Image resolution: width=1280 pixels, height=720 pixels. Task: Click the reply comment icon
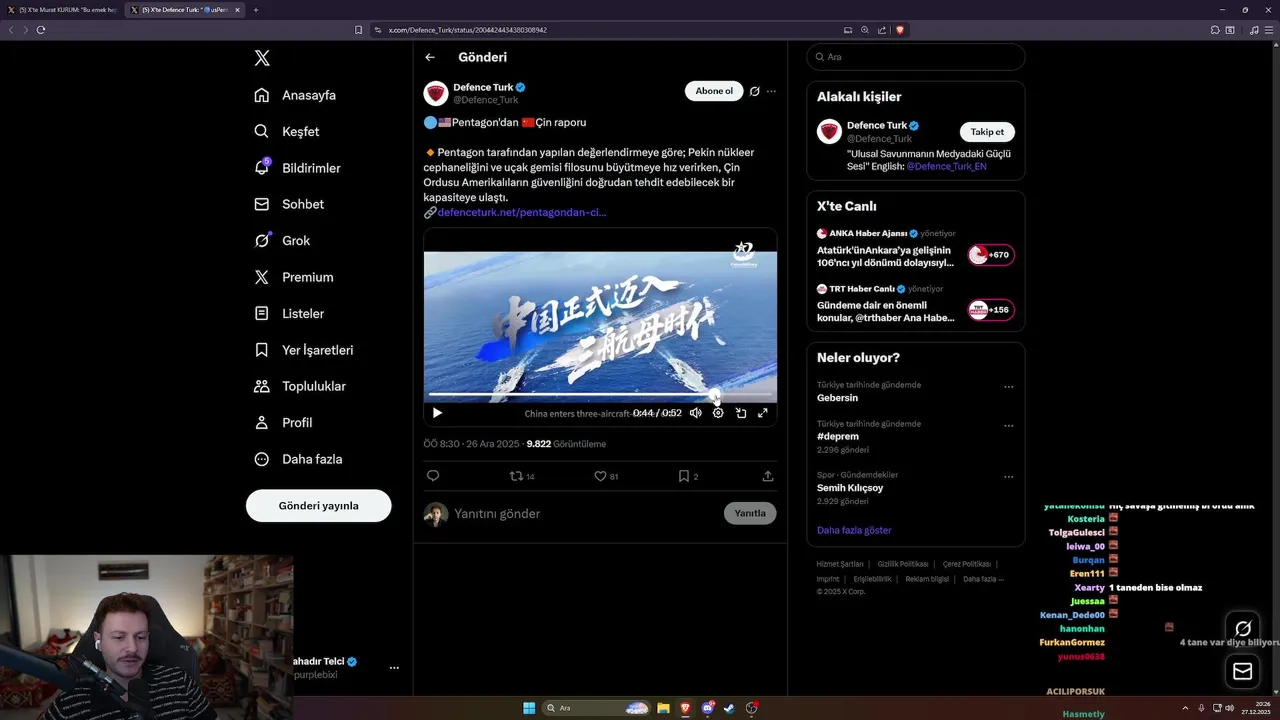433,476
